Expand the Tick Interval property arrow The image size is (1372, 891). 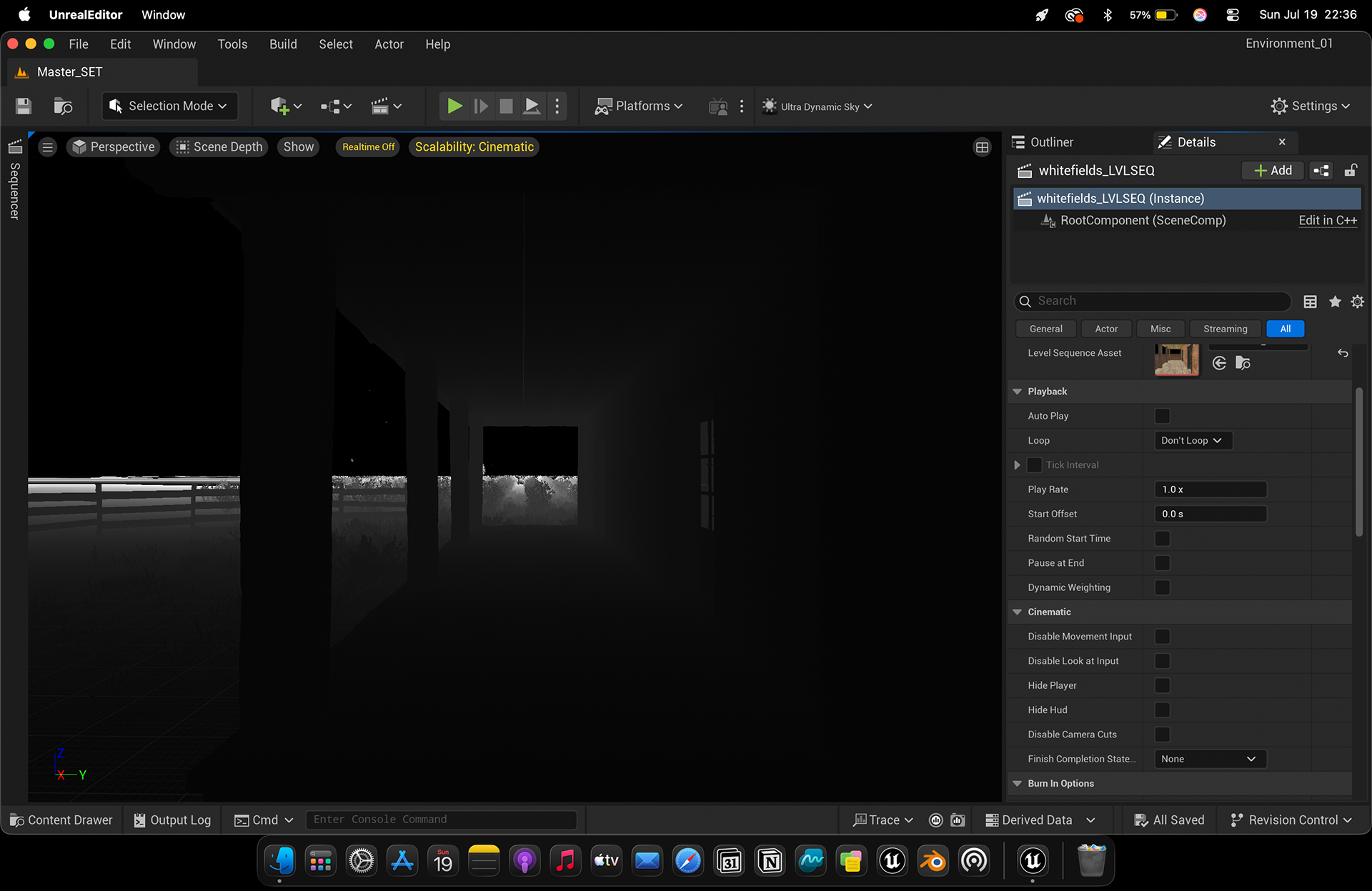pos(1017,465)
